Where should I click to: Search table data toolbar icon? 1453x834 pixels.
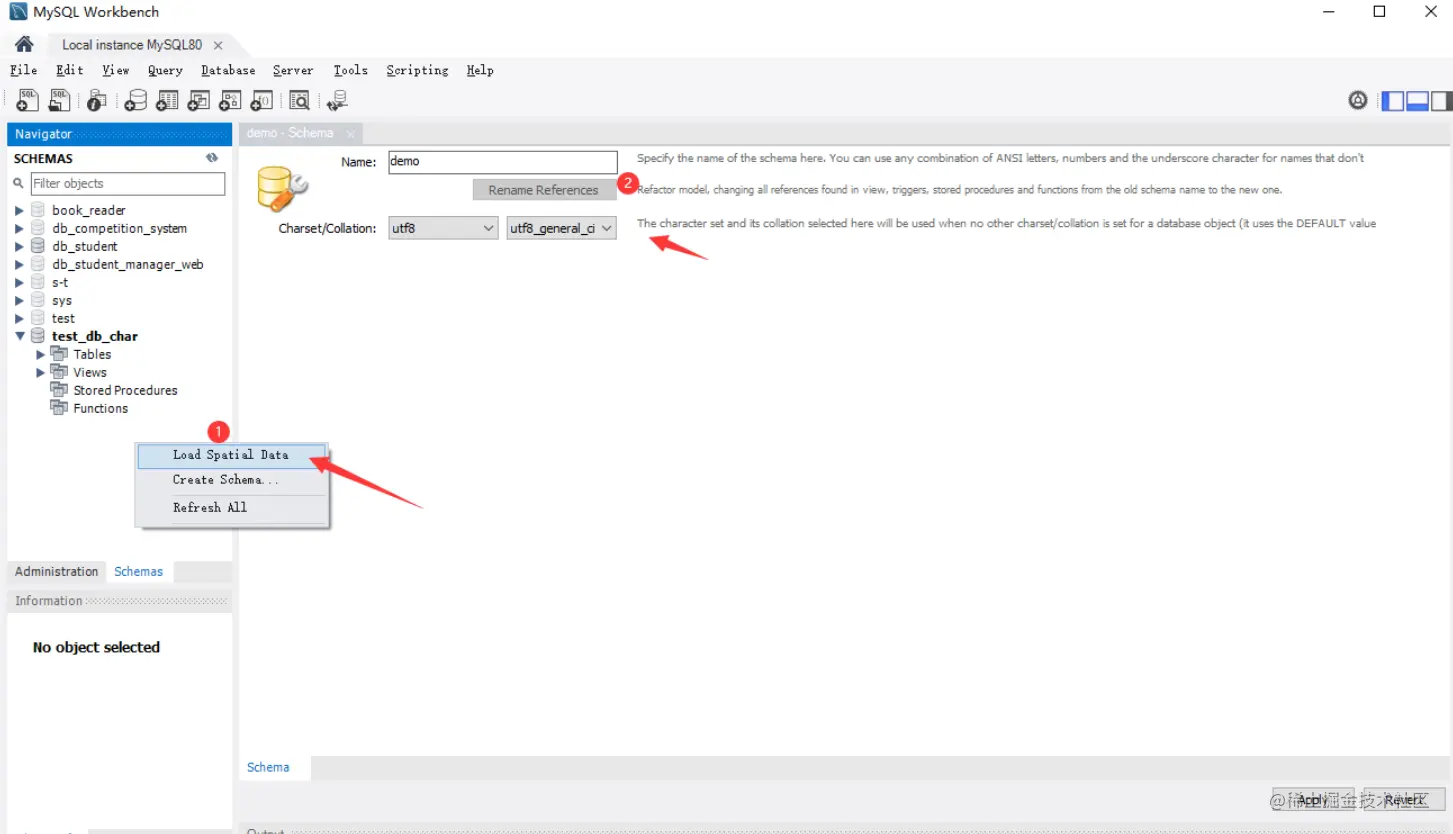tap(299, 100)
